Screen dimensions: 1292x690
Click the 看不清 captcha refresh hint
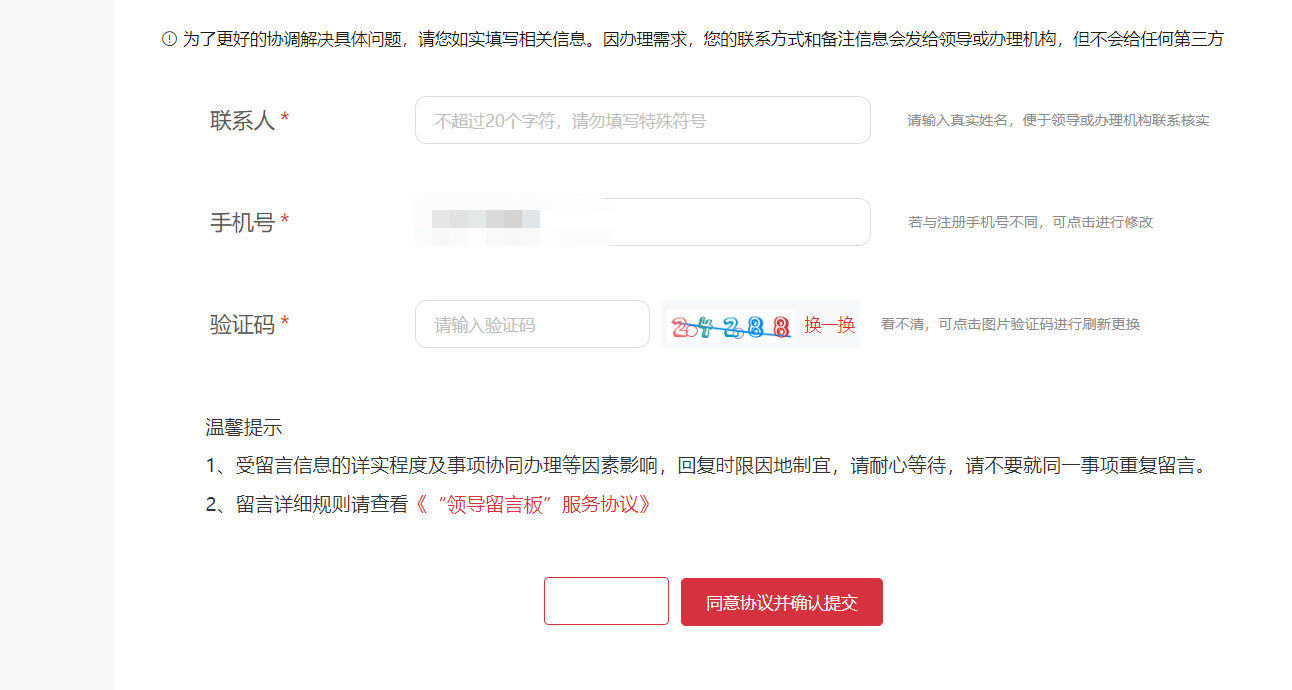[1010, 324]
